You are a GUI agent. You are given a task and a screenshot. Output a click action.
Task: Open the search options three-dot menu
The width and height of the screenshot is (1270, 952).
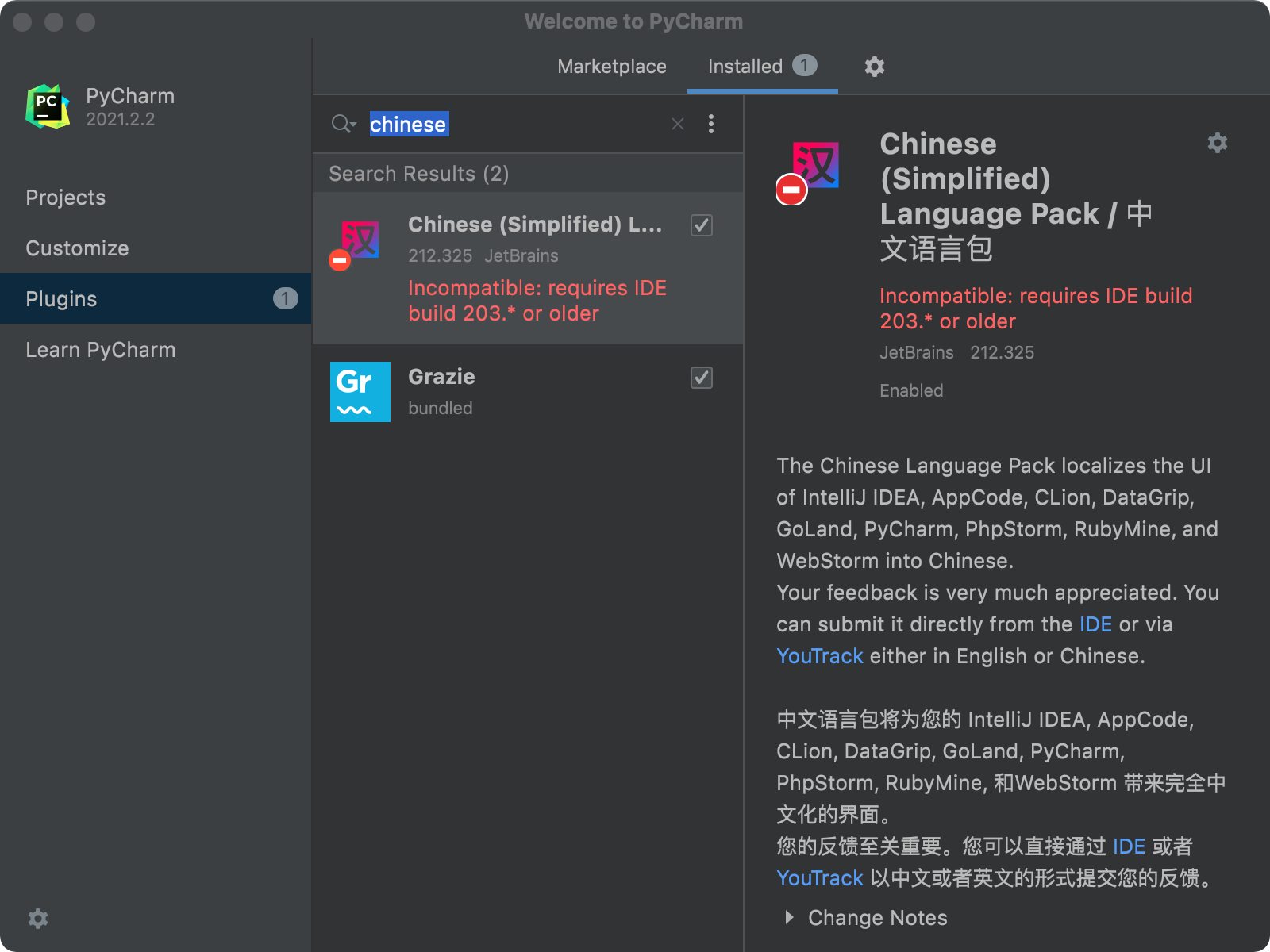(x=710, y=124)
